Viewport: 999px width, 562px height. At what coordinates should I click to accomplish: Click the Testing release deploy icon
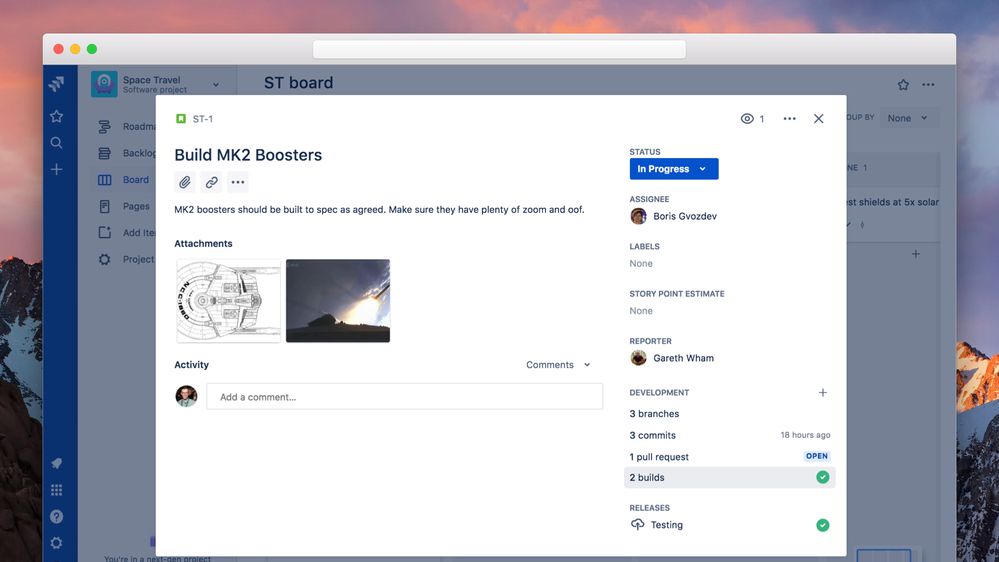coord(637,524)
